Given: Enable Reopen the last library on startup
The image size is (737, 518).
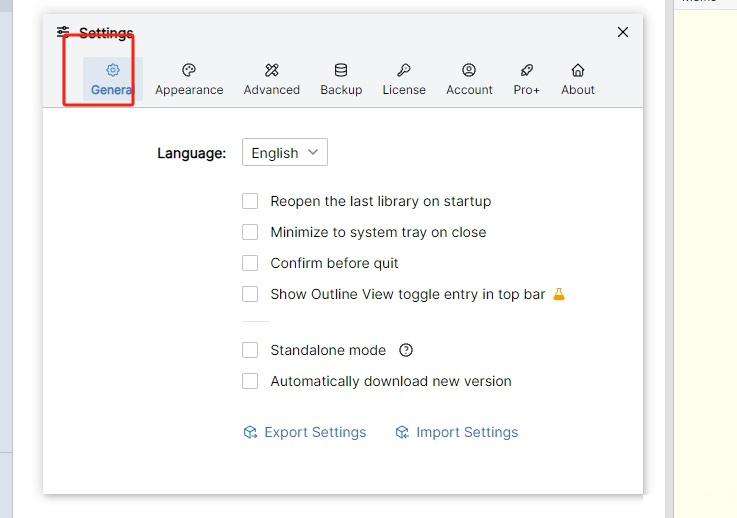Looking at the screenshot, I should tap(250, 201).
